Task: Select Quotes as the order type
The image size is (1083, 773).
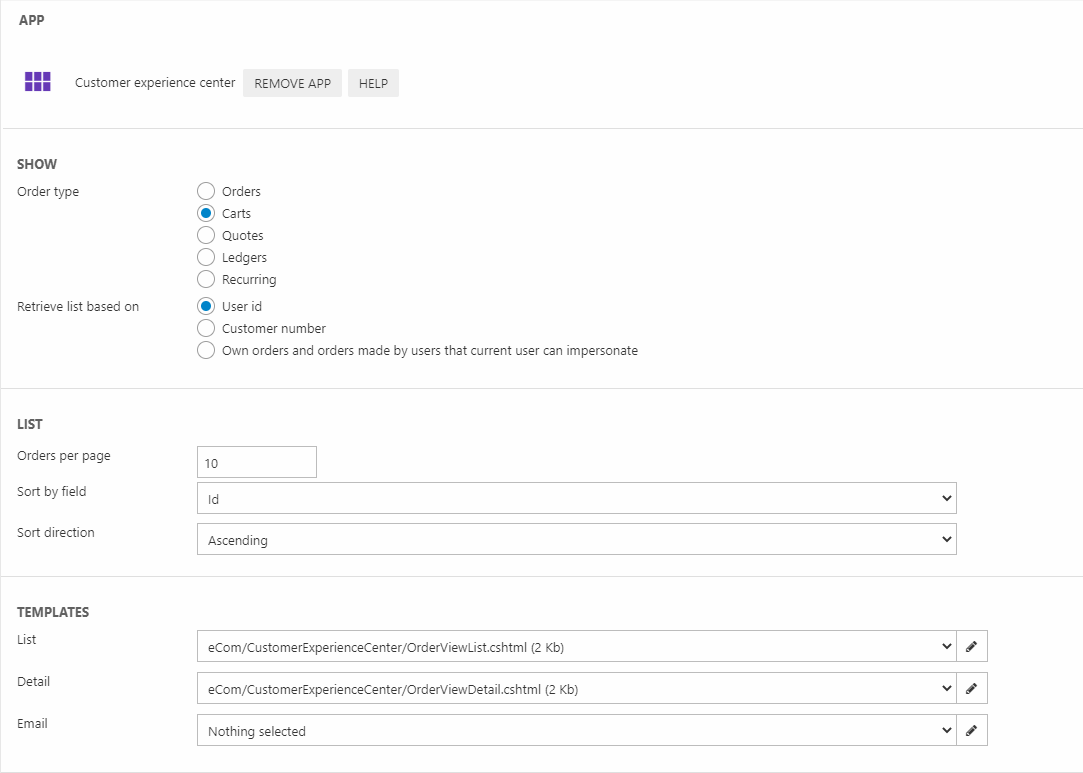Action: pyautogui.click(x=206, y=235)
